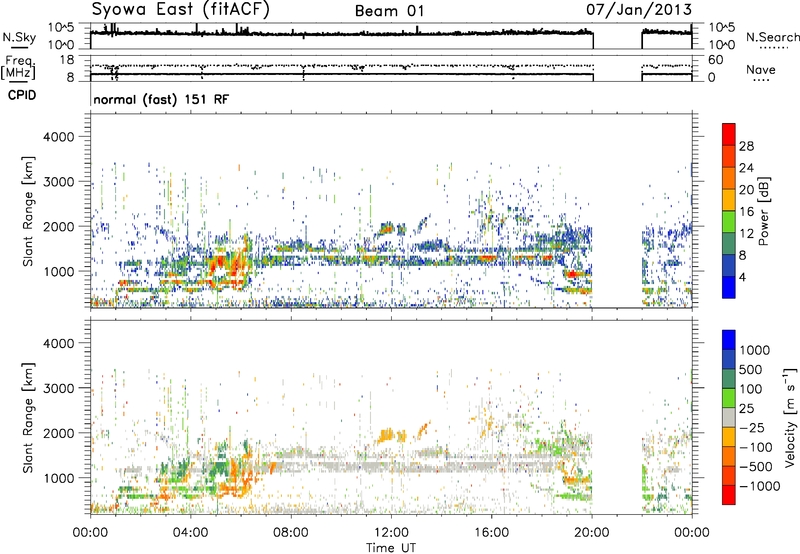Click the '12:00' time tick label
800x554 pixels.
point(391,533)
